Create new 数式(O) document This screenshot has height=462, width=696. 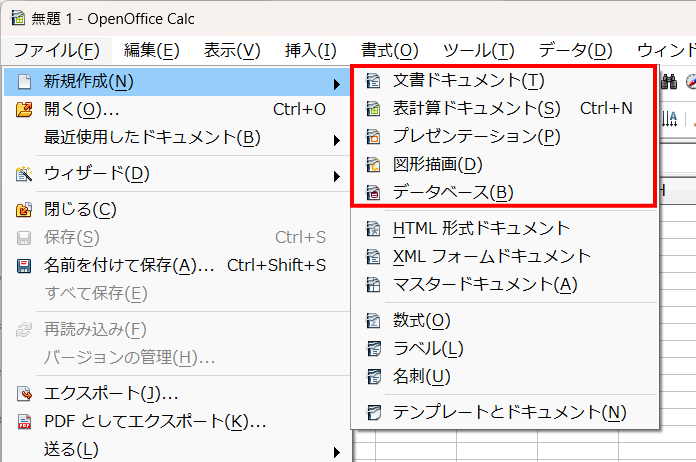[x=504, y=320]
